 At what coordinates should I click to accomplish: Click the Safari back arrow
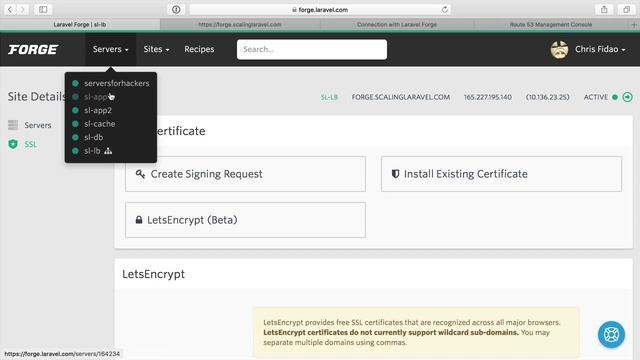click(x=10, y=9)
